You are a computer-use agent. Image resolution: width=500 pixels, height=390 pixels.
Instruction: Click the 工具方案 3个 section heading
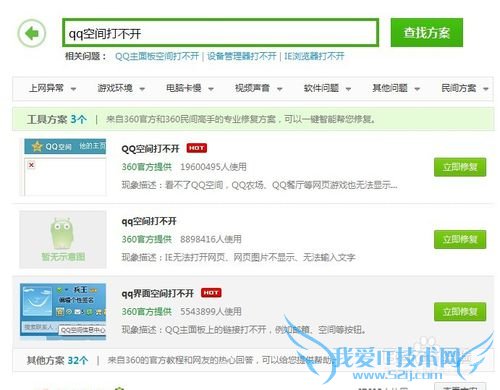pyautogui.click(x=57, y=119)
